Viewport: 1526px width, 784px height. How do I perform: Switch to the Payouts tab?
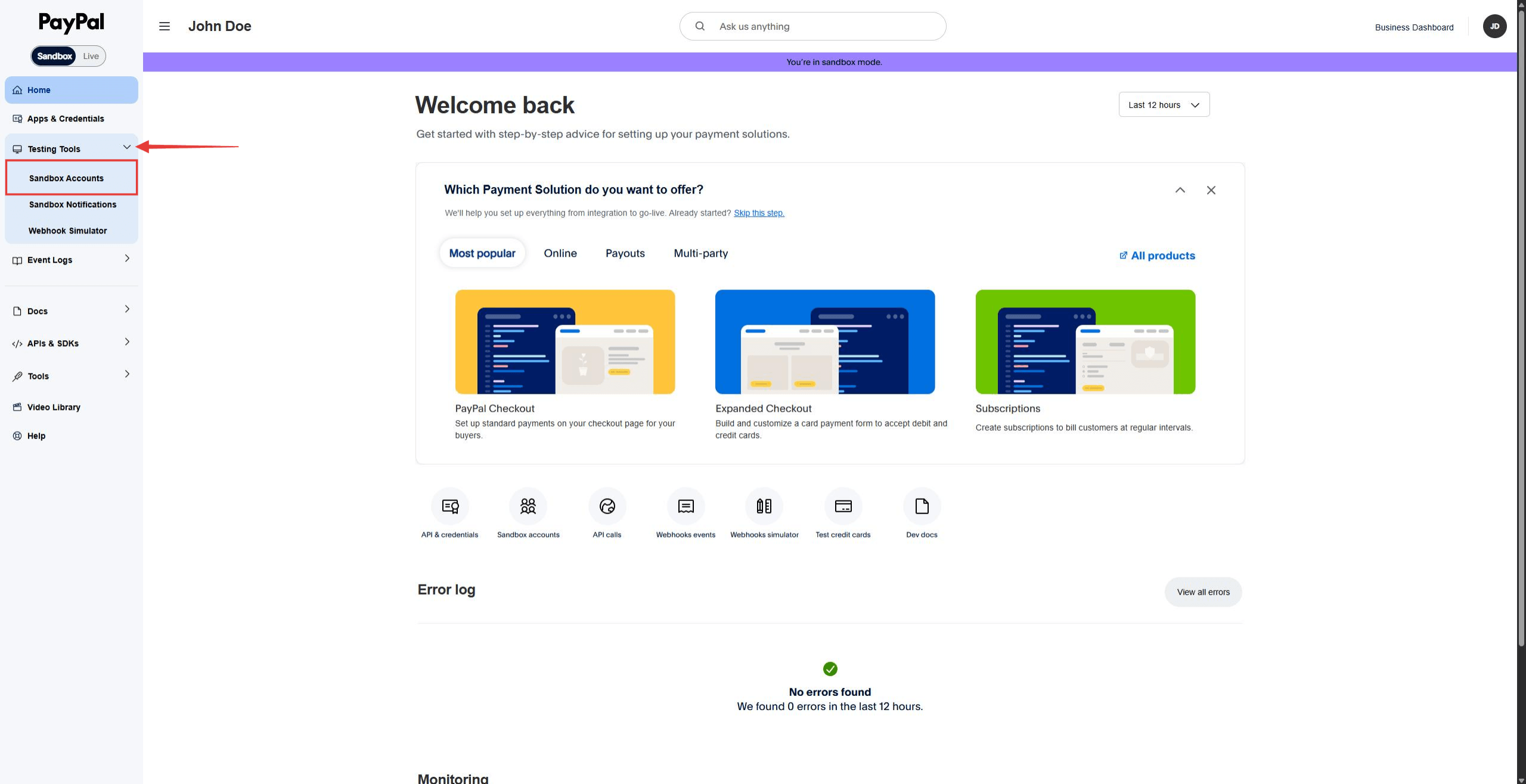(x=625, y=253)
